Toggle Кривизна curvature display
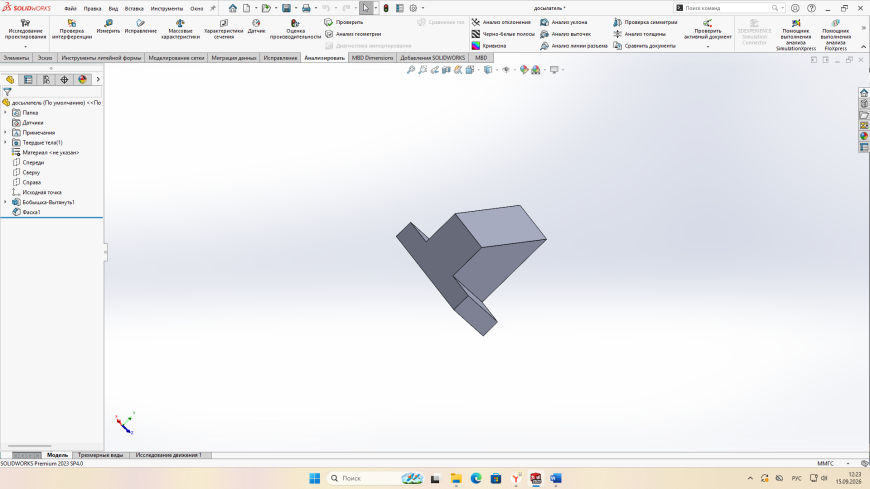Screen dimensions: 870x489 click(489, 46)
